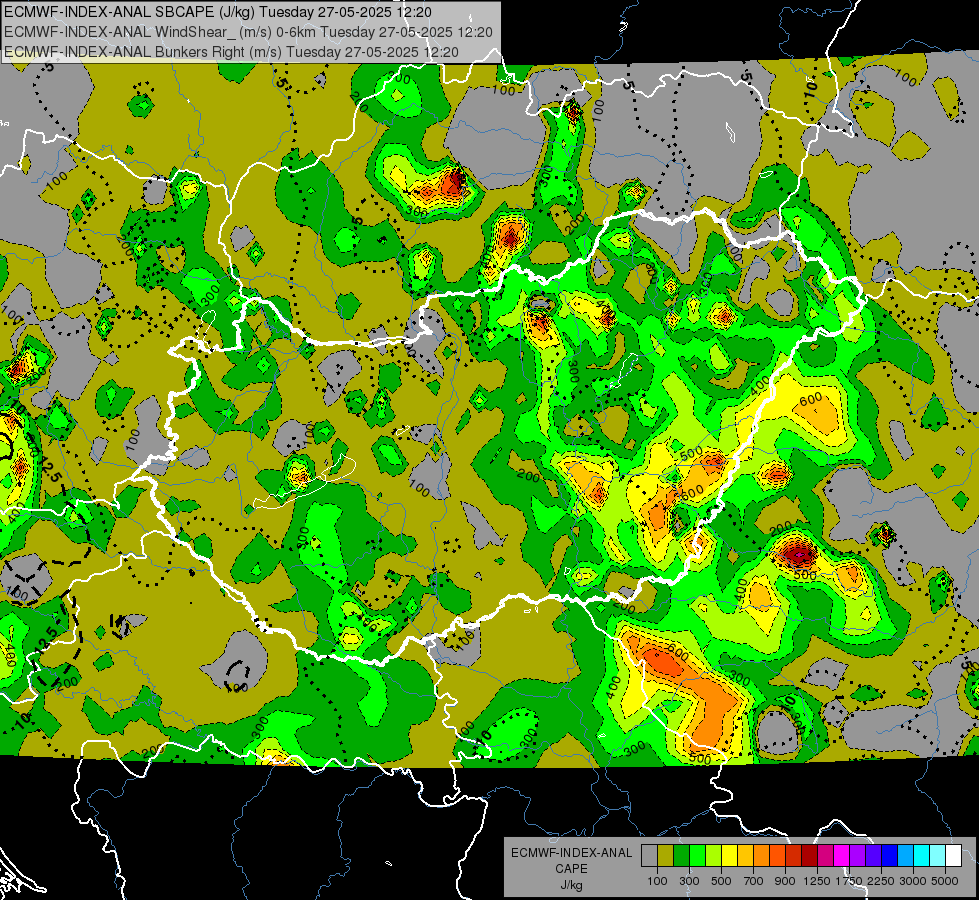Pick the dark green legend swatch

click(682, 855)
